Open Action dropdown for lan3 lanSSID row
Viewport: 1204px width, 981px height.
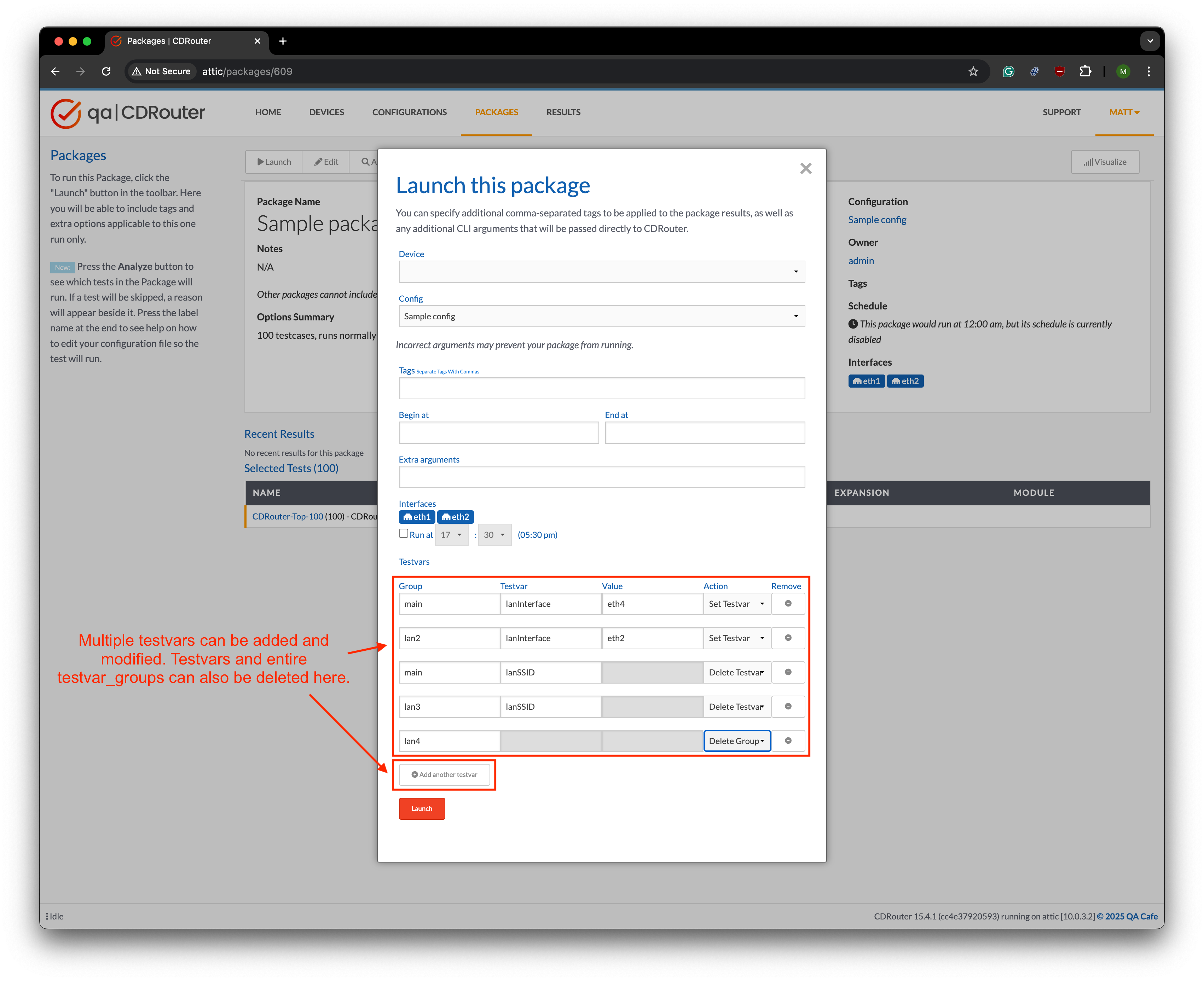[737, 706]
